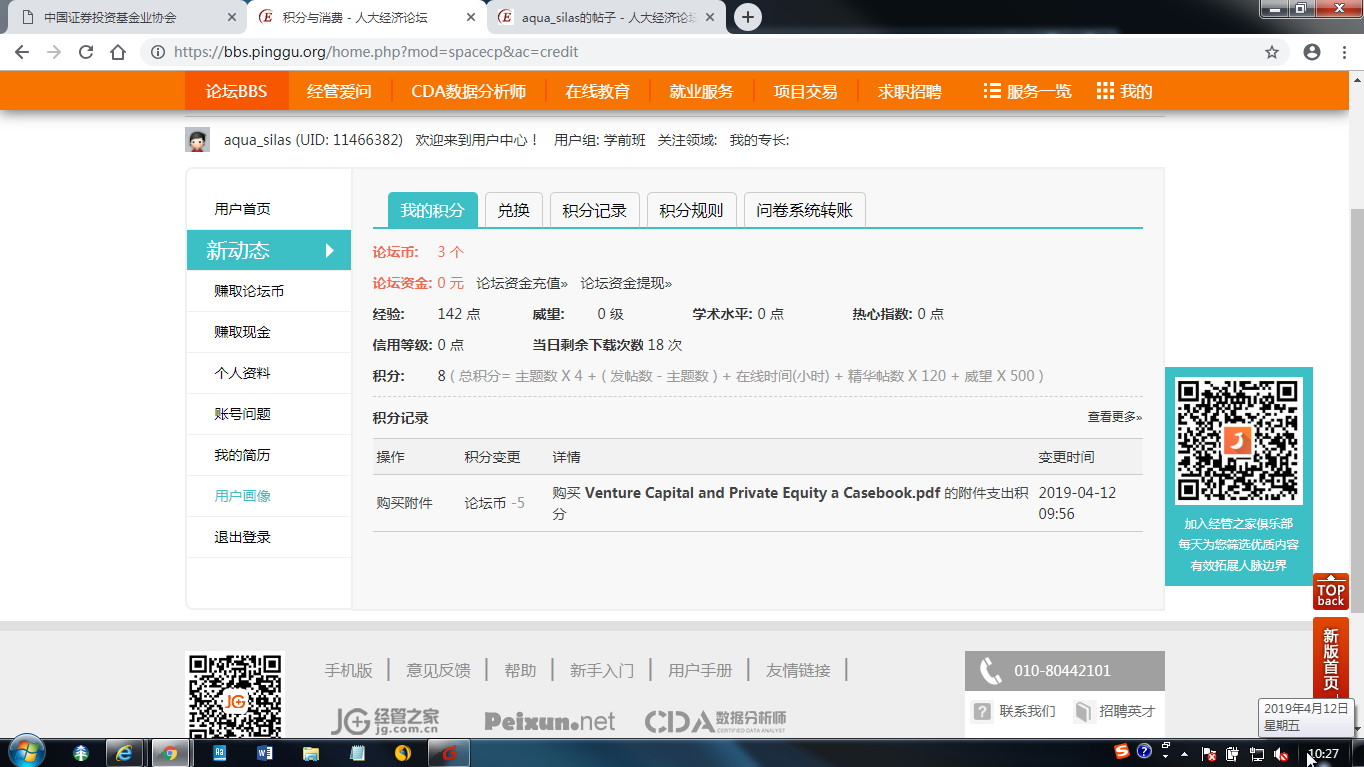Switch to the 中国证券投资基金业协会 browser tab
1364x767 pixels.
[x=124, y=17]
